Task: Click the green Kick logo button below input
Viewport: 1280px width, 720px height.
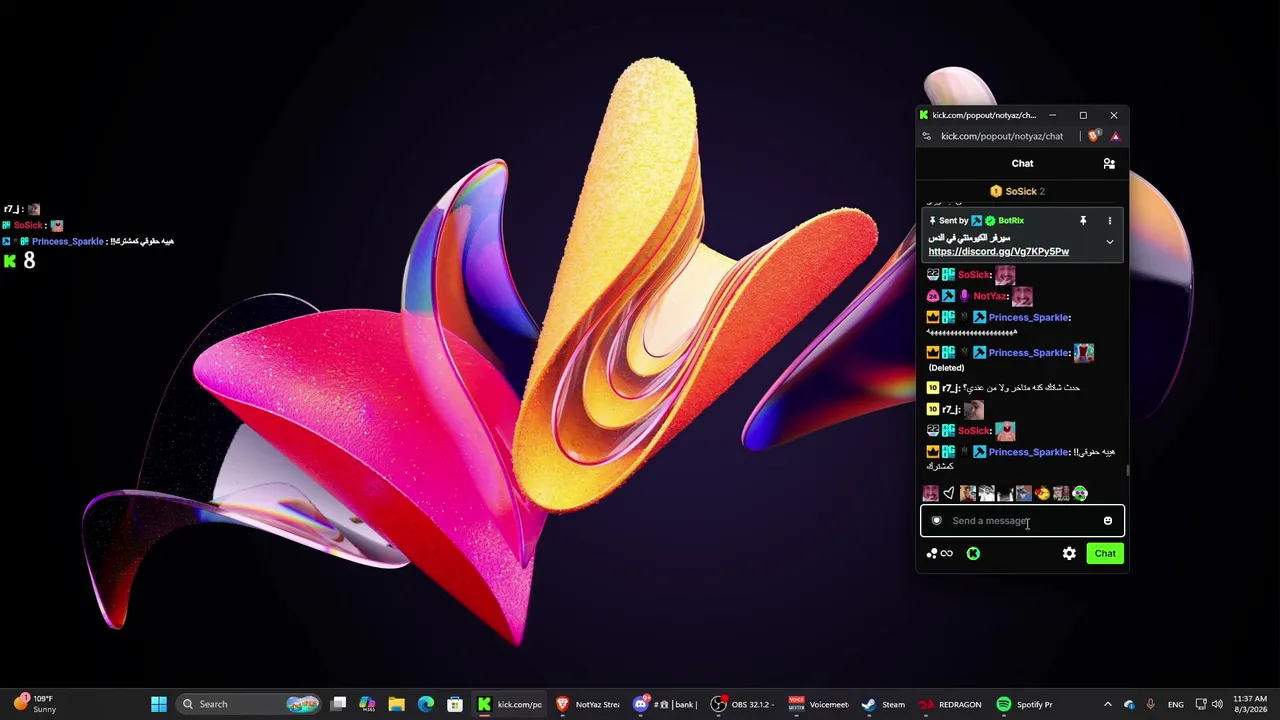Action: coord(973,553)
